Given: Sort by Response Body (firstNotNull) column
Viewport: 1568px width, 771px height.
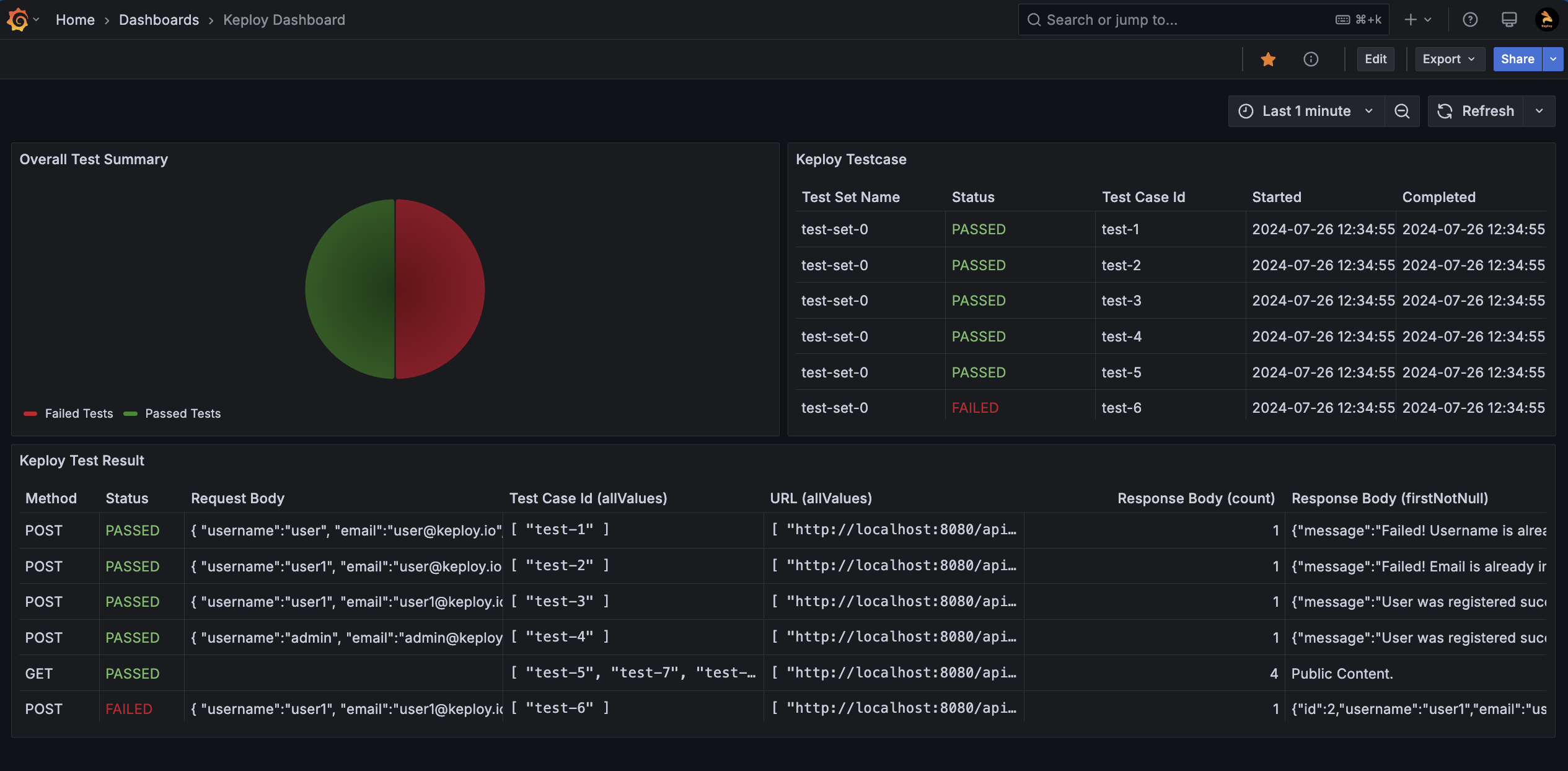Looking at the screenshot, I should pyautogui.click(x=1390, y=498).
